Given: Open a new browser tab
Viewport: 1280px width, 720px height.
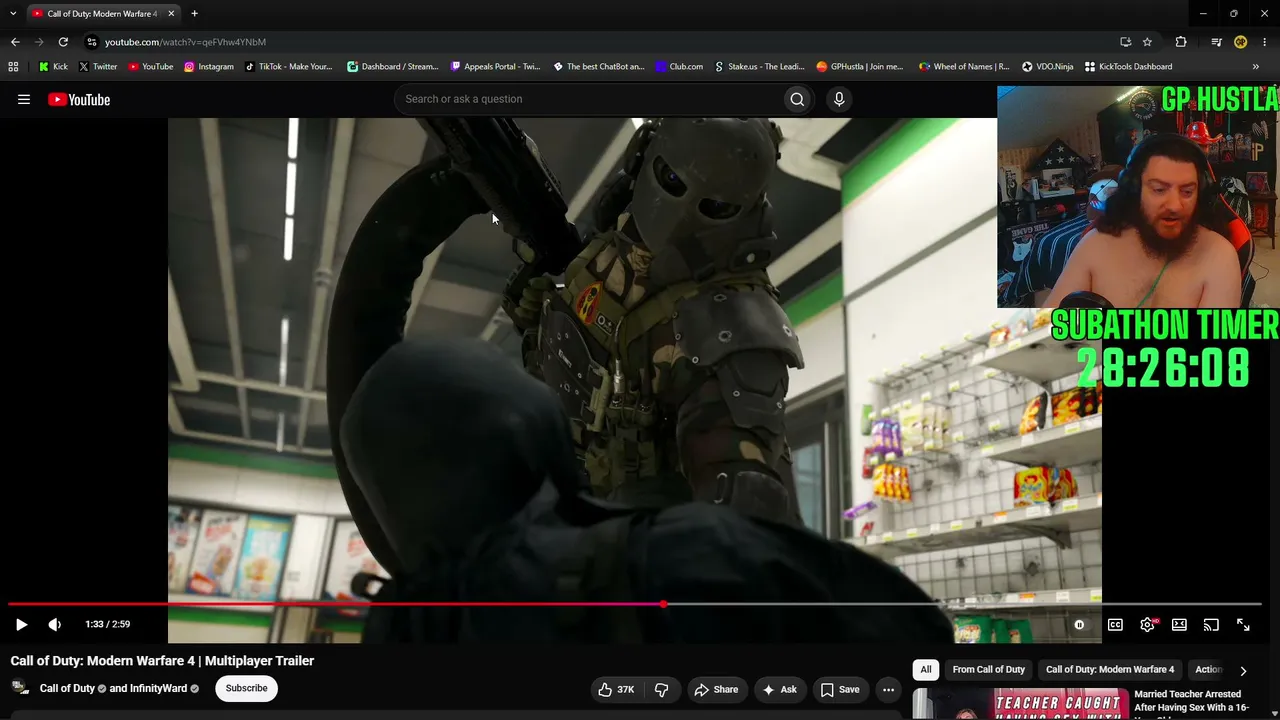Looking at the screenshot, I should (x=194, y=14).
